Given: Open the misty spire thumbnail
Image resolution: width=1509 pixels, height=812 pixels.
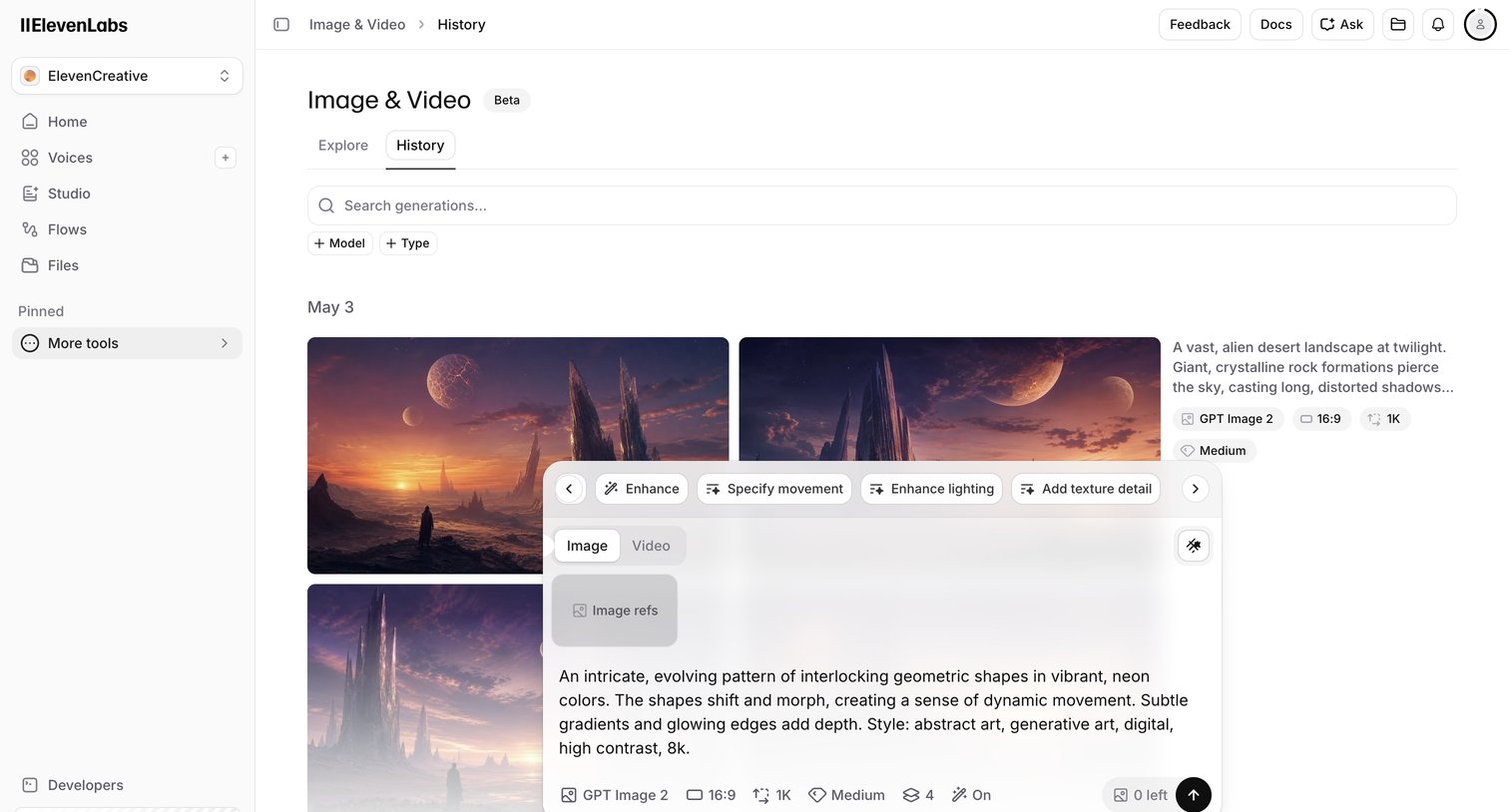Looking at the screenshot, I should point(425,698).
